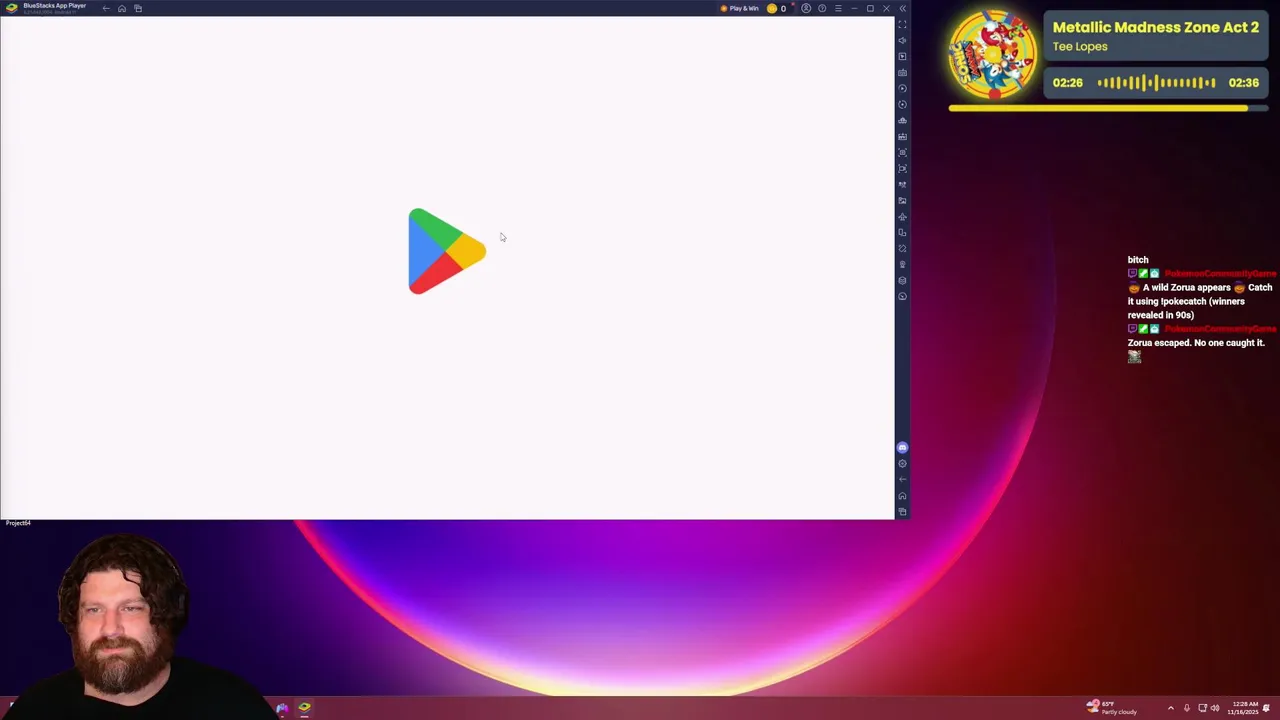Click the total duration 02:36
Screen dimensions: 1280x720
point(1243,83)
